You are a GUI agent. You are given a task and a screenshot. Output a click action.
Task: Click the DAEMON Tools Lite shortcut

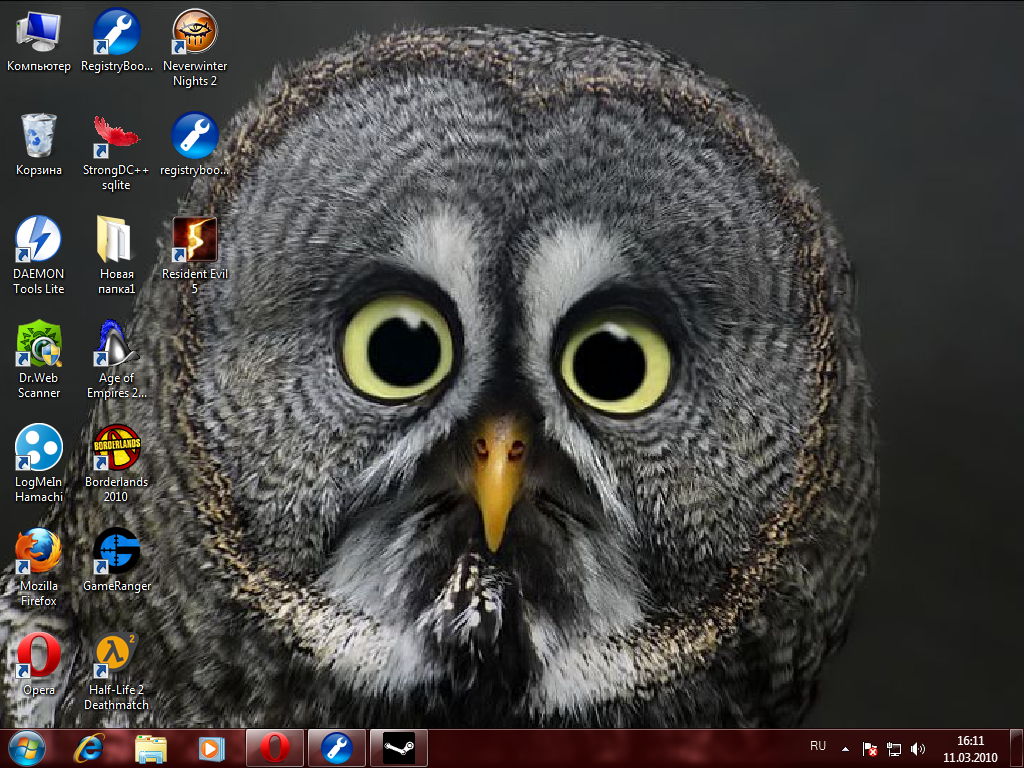pos(39,256)
